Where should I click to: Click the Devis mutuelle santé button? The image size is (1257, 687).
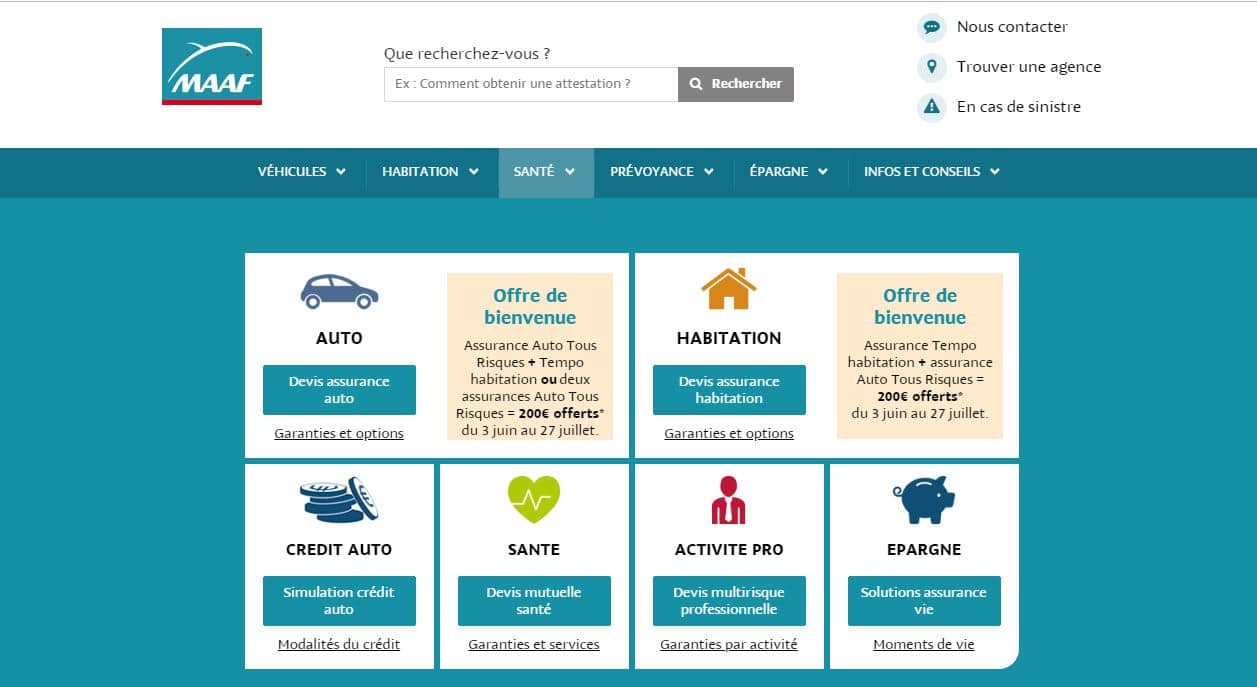click(x=533, y=601)
